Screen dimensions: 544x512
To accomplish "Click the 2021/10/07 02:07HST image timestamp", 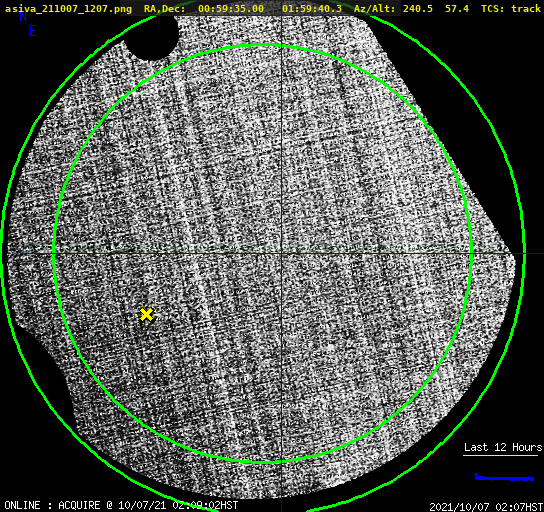I will click(x=486, y=507).
